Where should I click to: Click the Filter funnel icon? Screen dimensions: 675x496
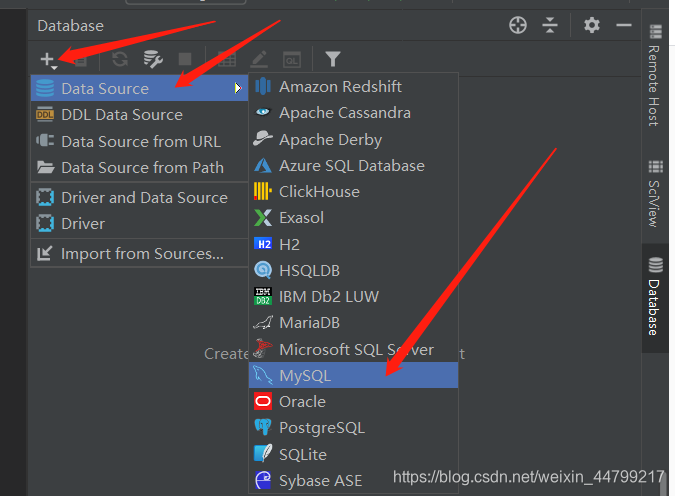(333, 59)
